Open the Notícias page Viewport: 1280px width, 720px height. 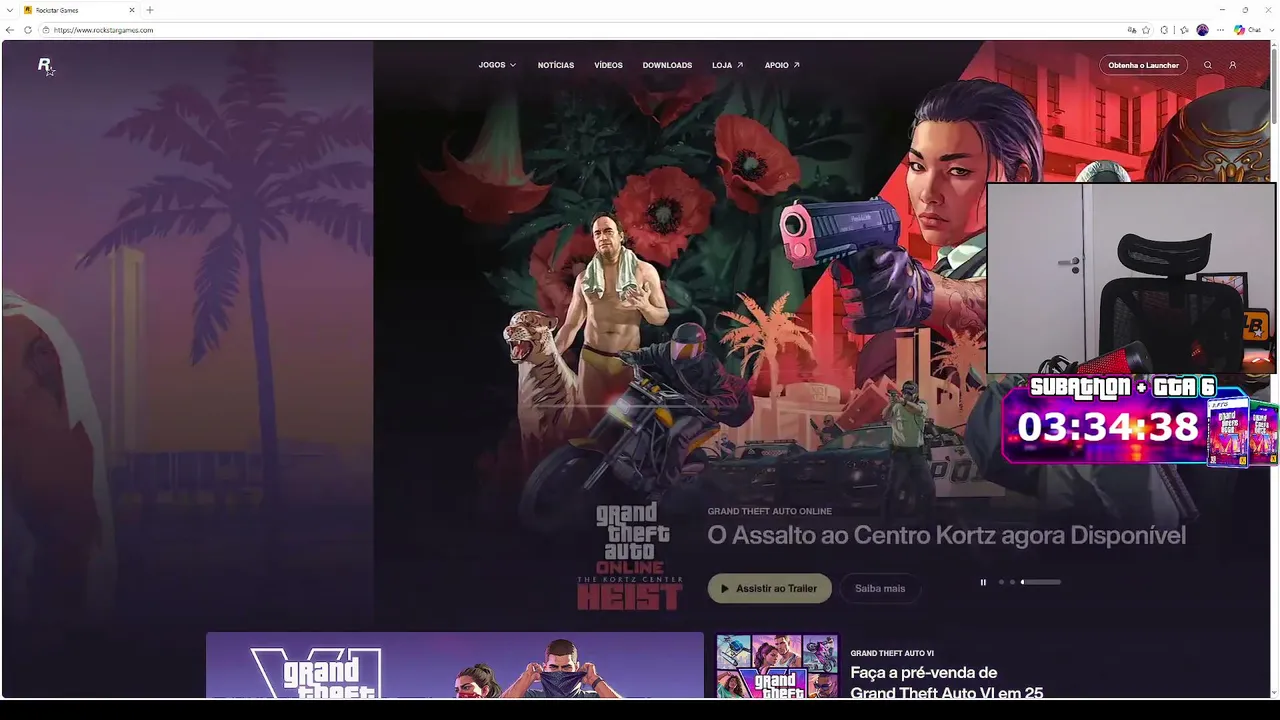tap(556, 65)
